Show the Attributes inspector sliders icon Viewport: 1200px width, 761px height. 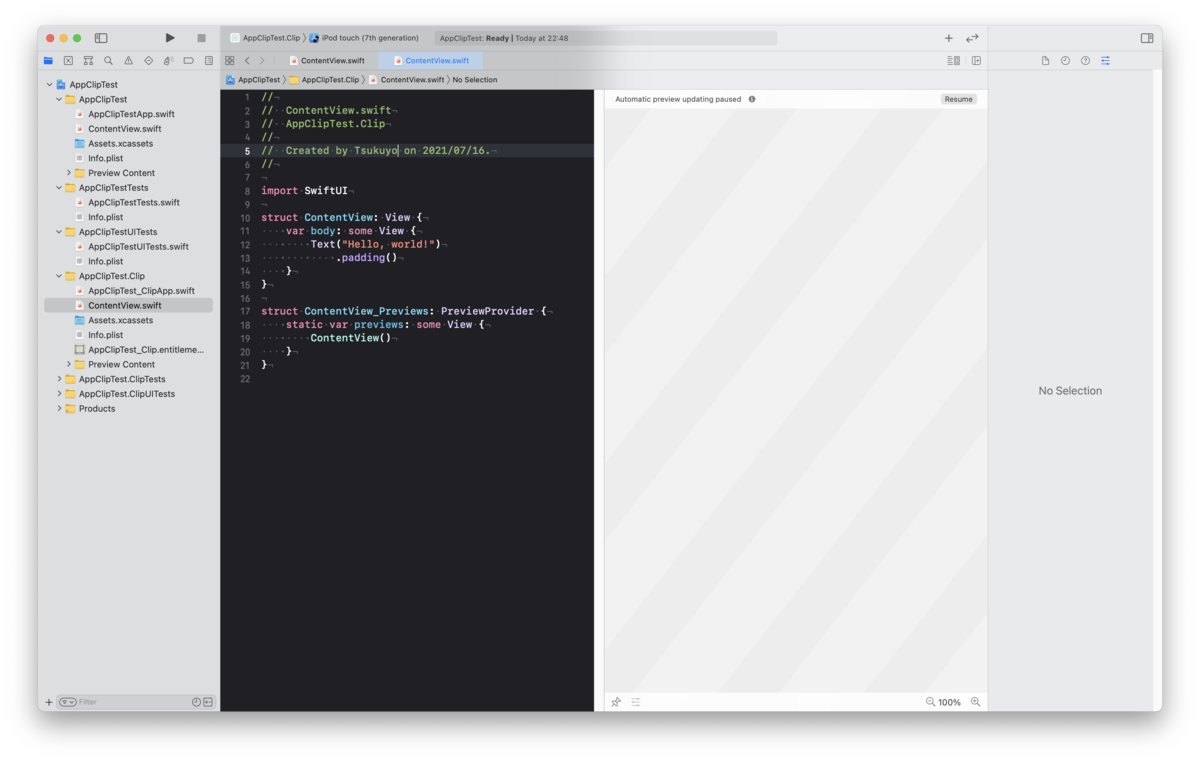(x=1105, y=61)
